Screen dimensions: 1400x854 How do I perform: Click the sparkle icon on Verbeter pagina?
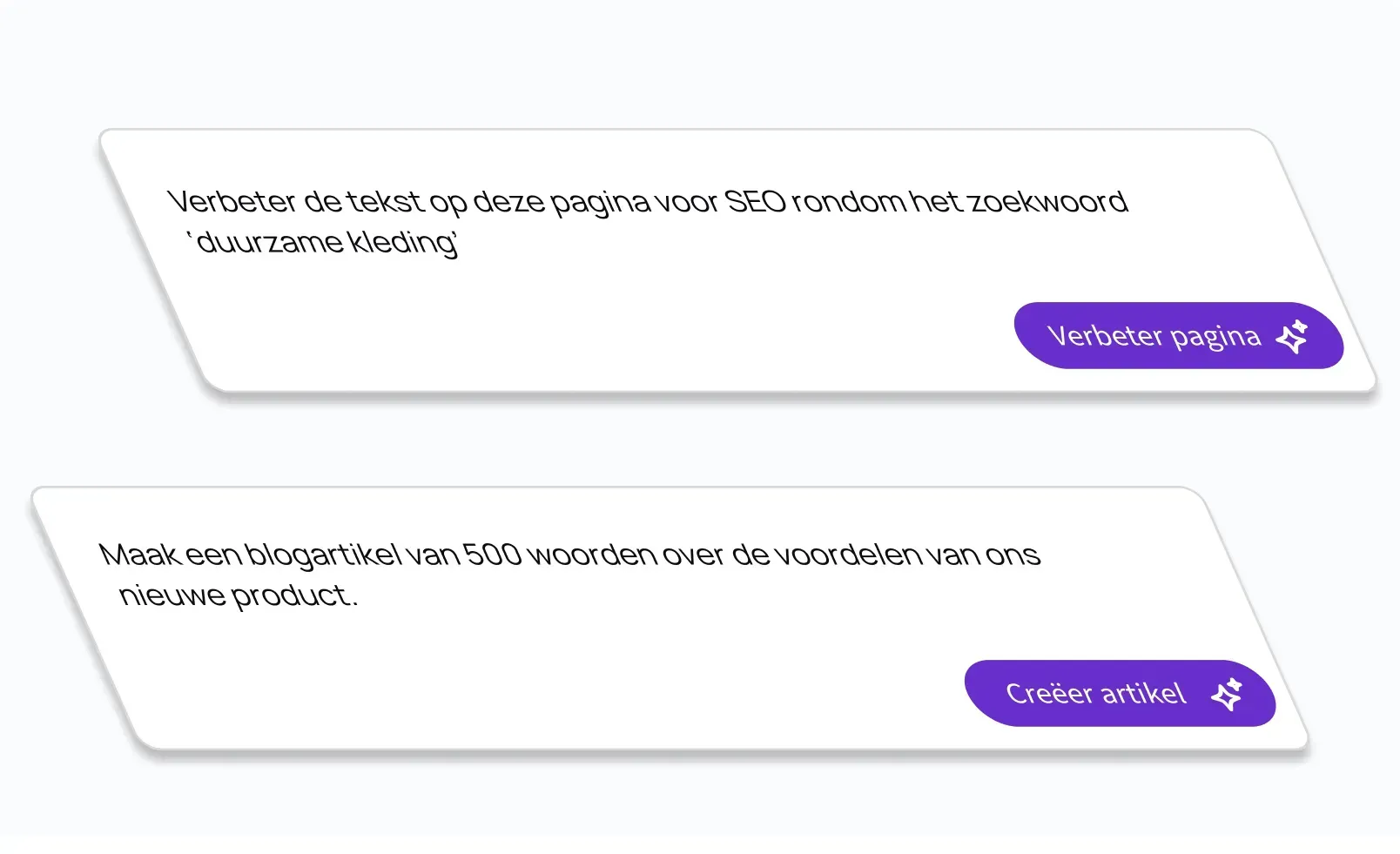1292,336
